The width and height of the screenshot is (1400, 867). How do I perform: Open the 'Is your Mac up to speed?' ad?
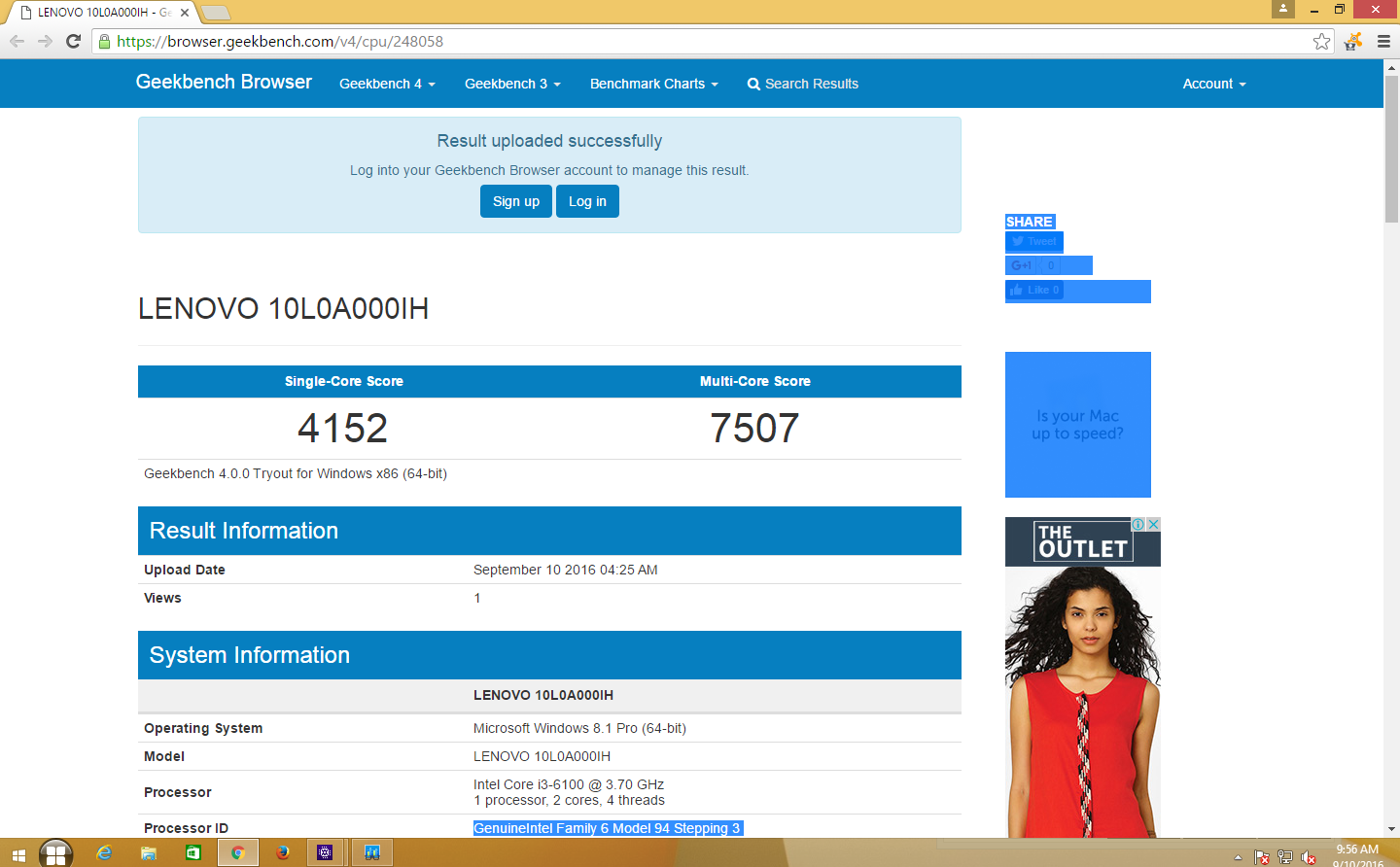tap(1078, 425)
